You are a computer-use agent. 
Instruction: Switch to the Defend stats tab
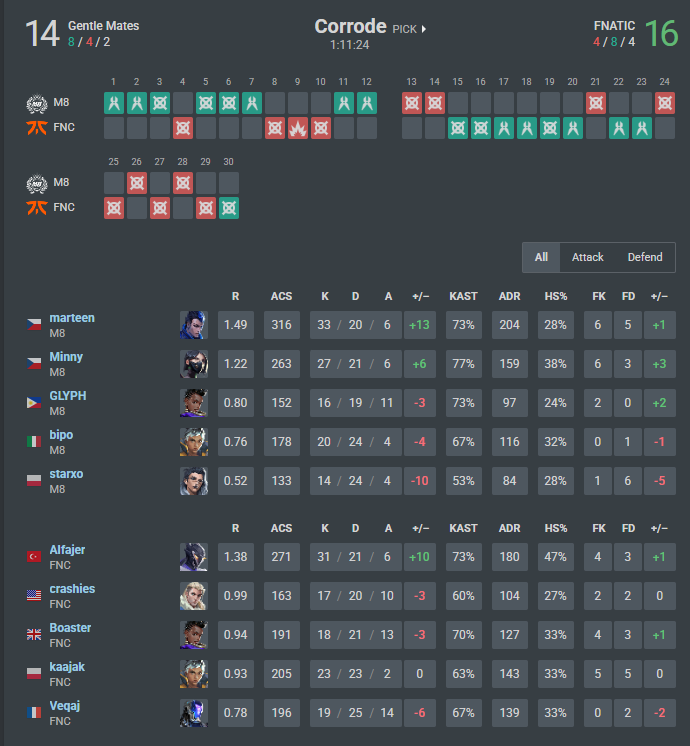tap(645, 257)
